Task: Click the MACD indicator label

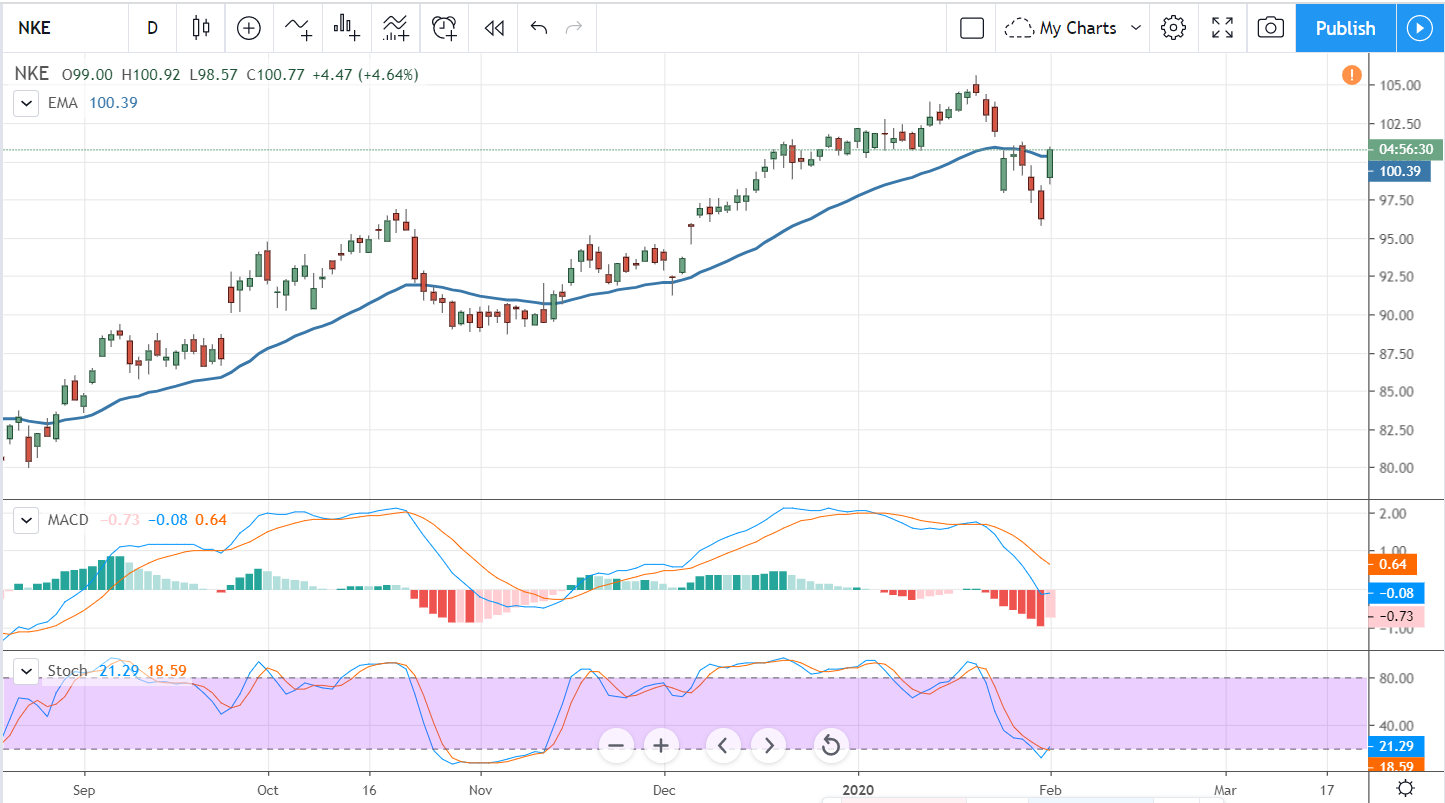Action: click(68, 520)
